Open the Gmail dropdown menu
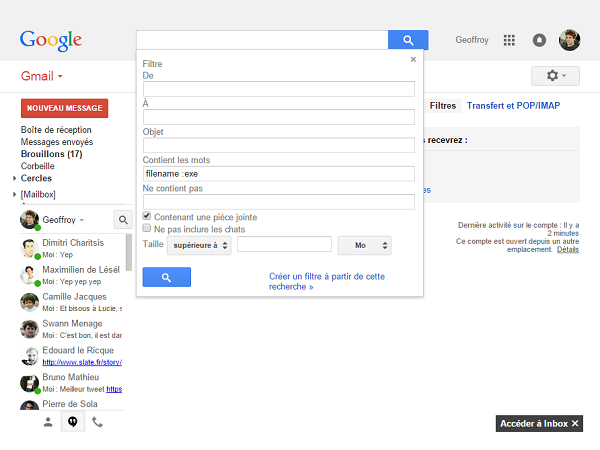The height and width of the screenshot is (450, 600). (x=42, y=76)
